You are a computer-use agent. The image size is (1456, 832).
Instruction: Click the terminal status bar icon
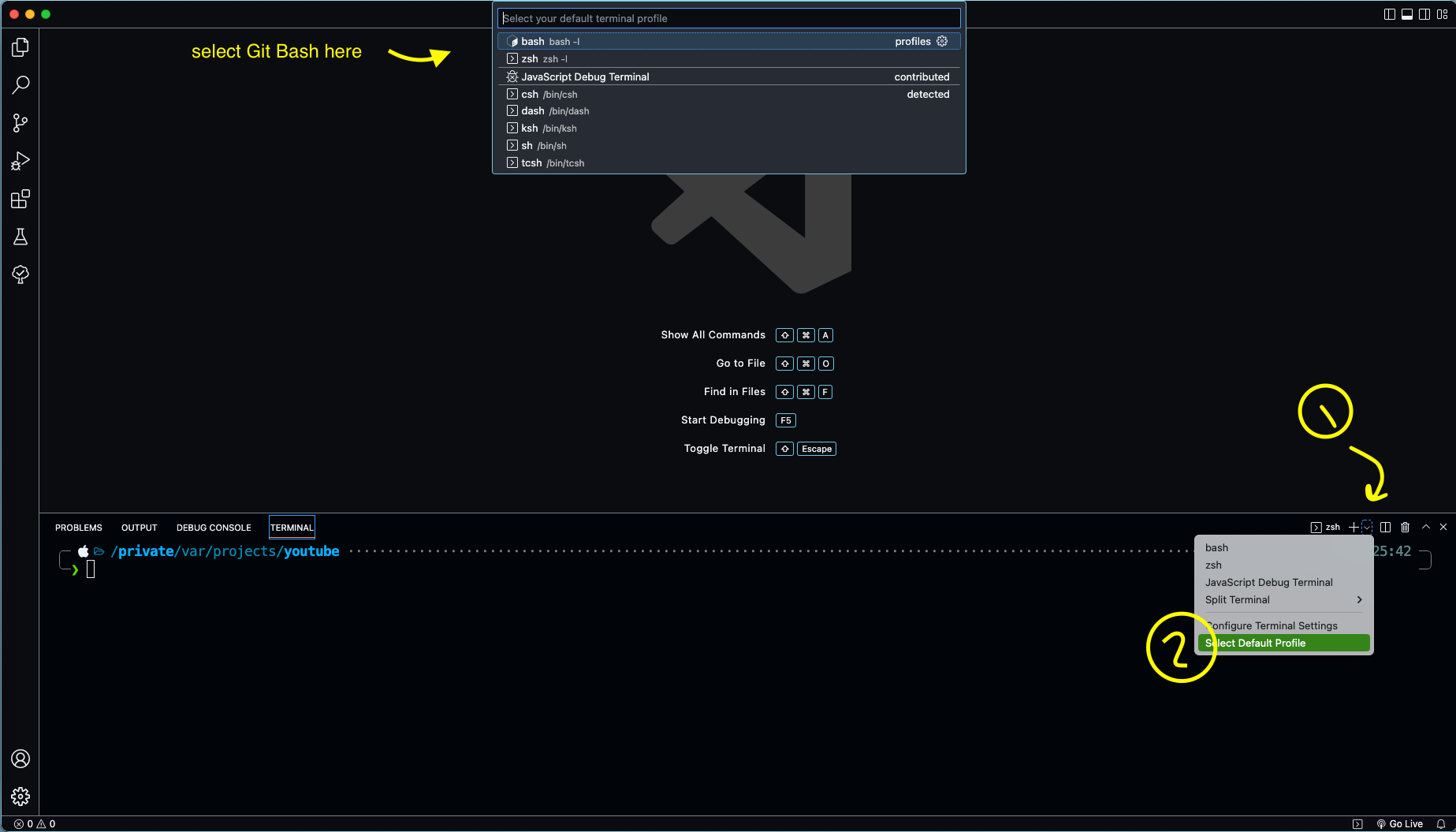(x=1357, y=824)
